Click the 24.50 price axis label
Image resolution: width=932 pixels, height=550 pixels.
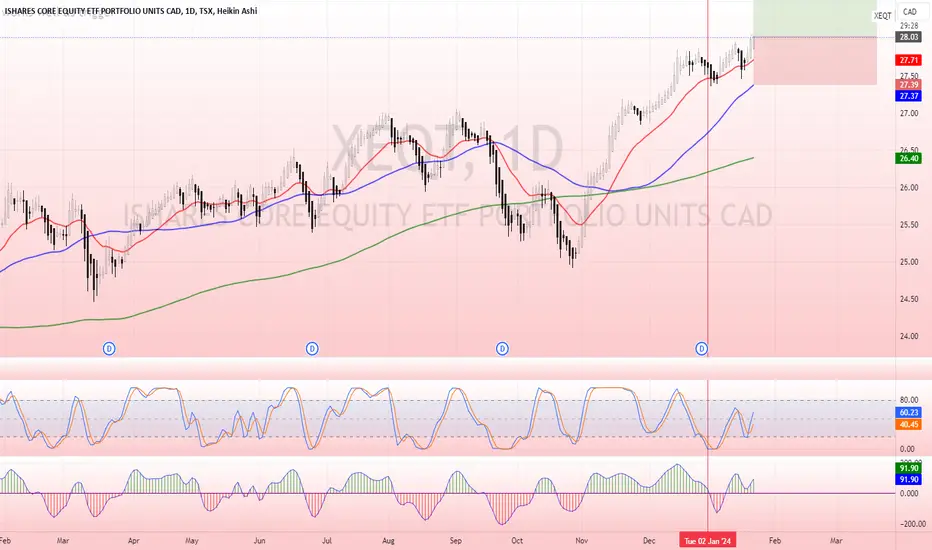[x=909, y=299]
